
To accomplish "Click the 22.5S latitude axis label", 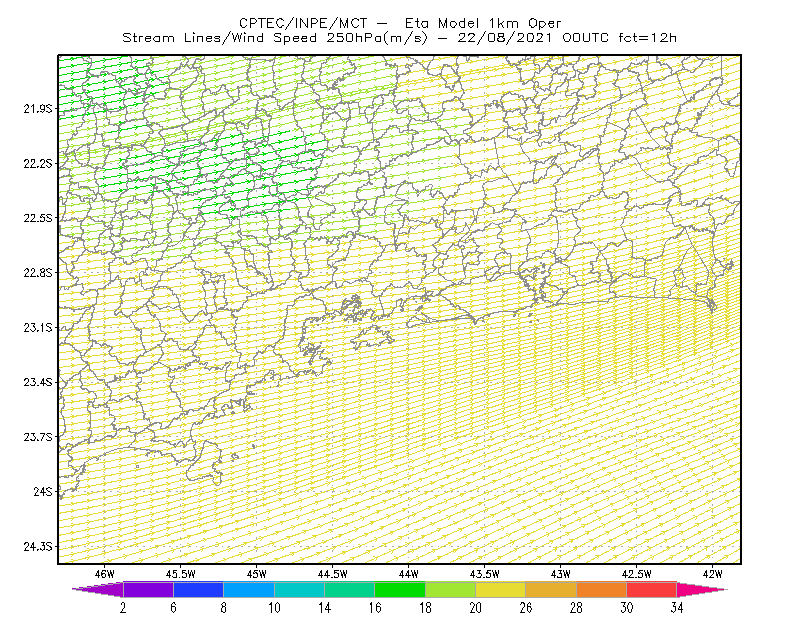I will pyautogui.click(x=38, y=218).
